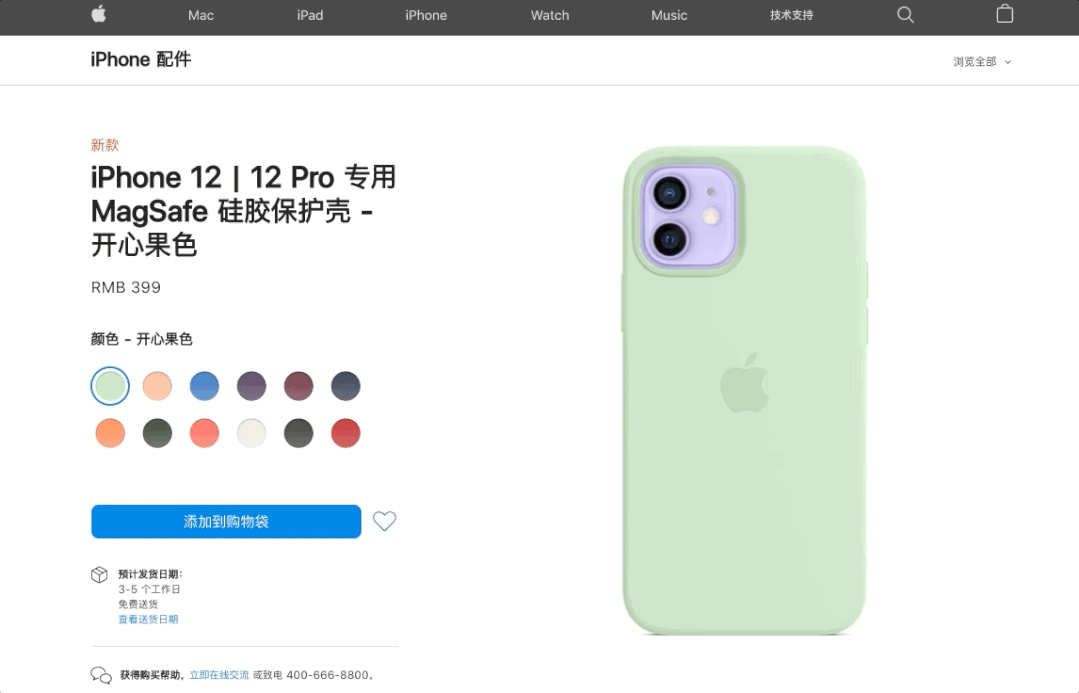Open the iPhone 配件 heading link
The height and width of the screenshot is (693, 1079).
coord(141,60)
